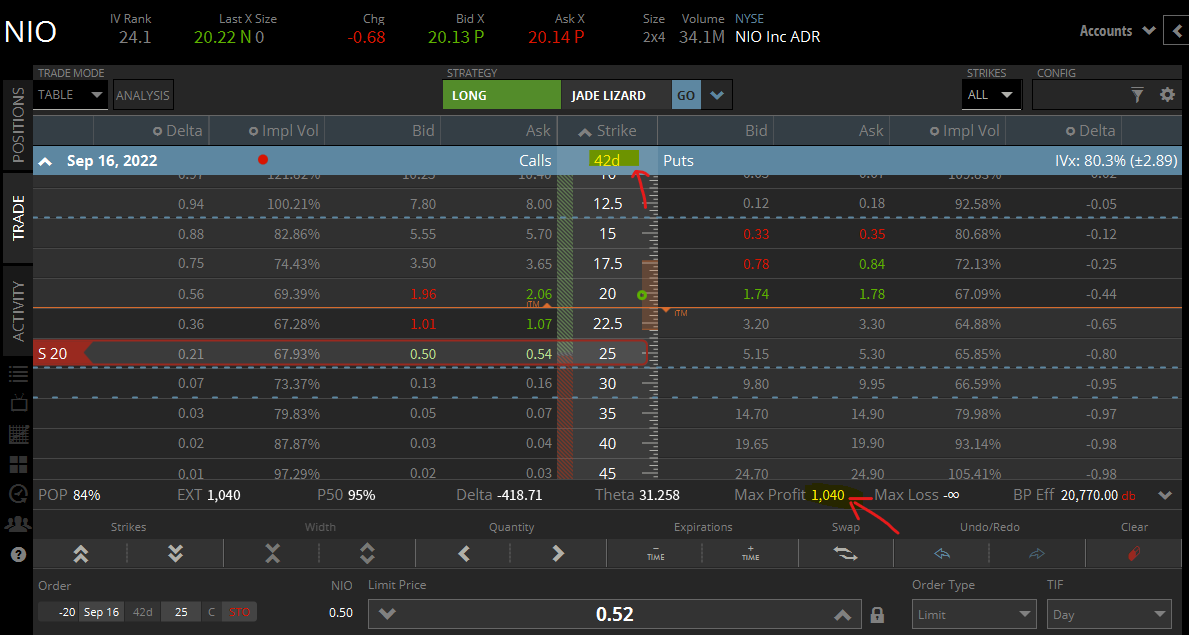1189x635 pixels.
Task: Open the people follow icon in sidebar
Action: point(19,523)
